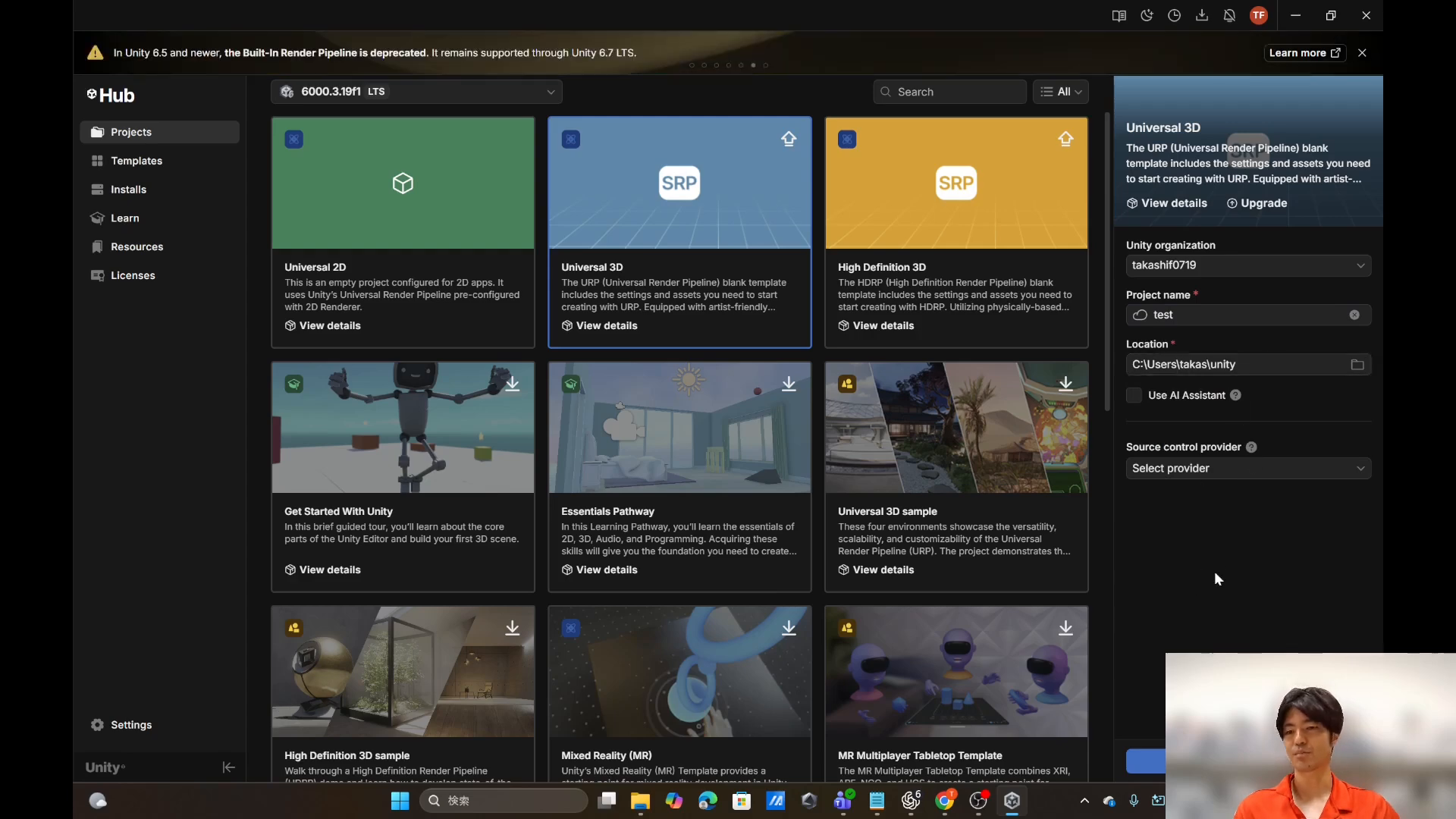The height and width of the screenshot is (819, 1456).
Task: Expand the Unity organization takashif0719 dropdown
Action: [1248, 265]
